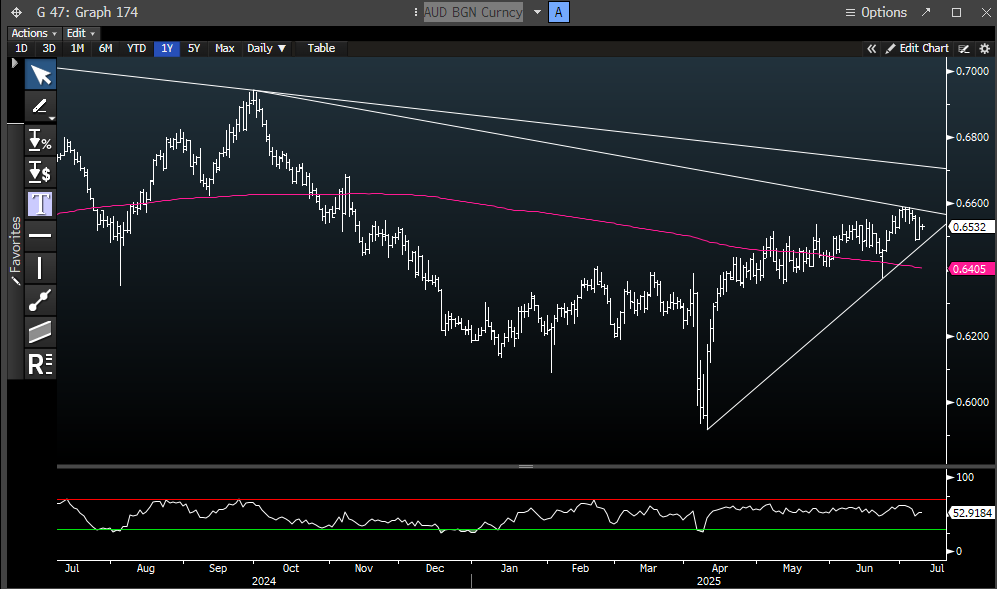This screenshot has width=997, height=589.
Task: Click the move window crosshair icon
Action: point(17,12)
